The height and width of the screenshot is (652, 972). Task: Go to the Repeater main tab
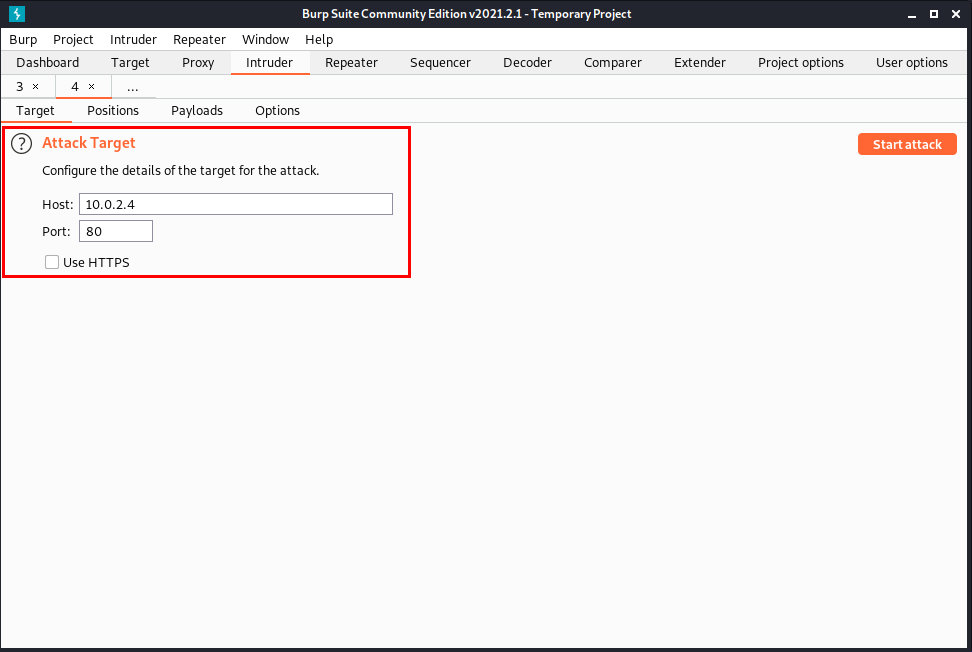click(x=351, y=63)
